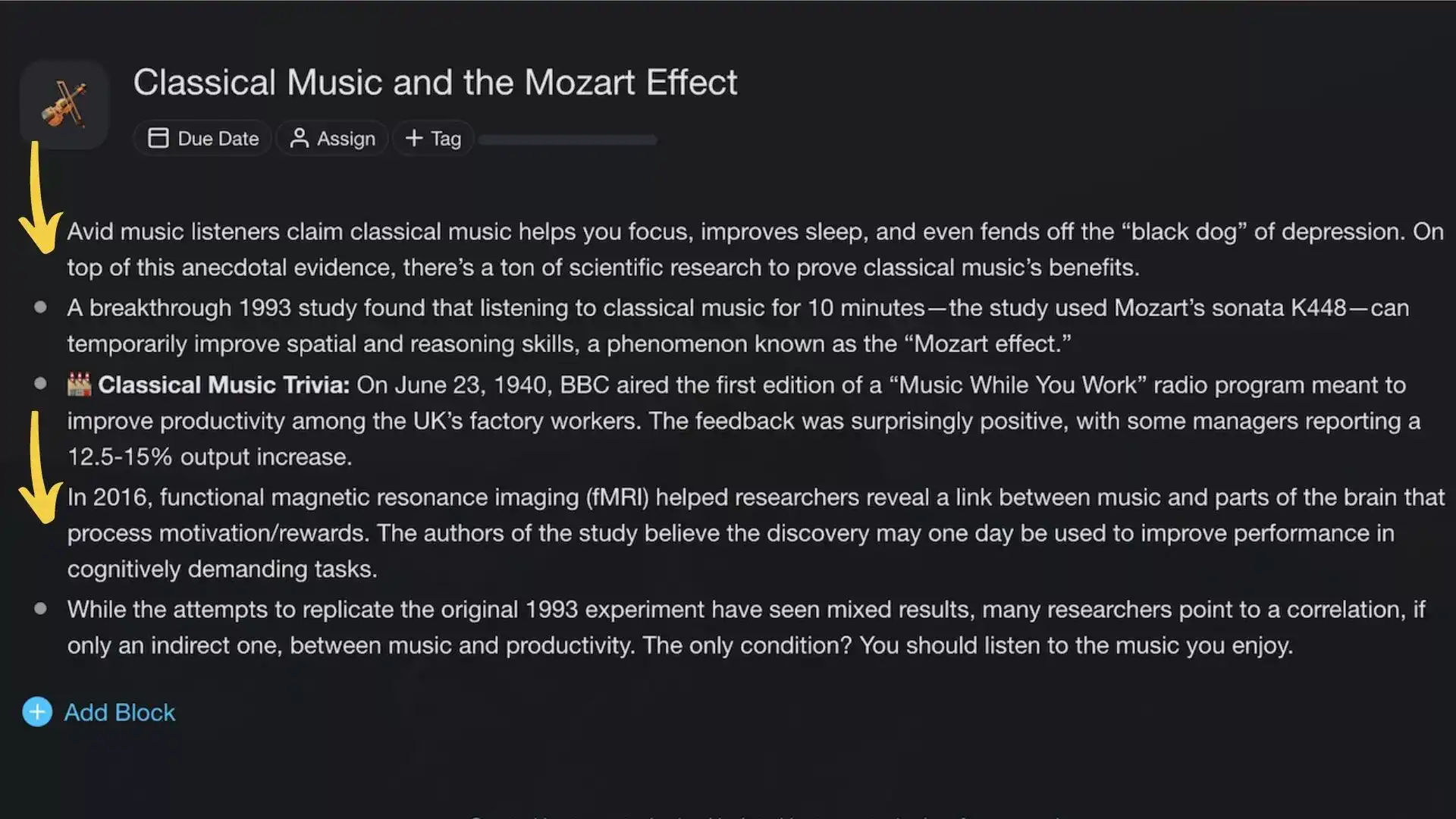Click the person icon for Assign
The width and height of the screenshot is (1456, 819).
click(x=299, y=138)
